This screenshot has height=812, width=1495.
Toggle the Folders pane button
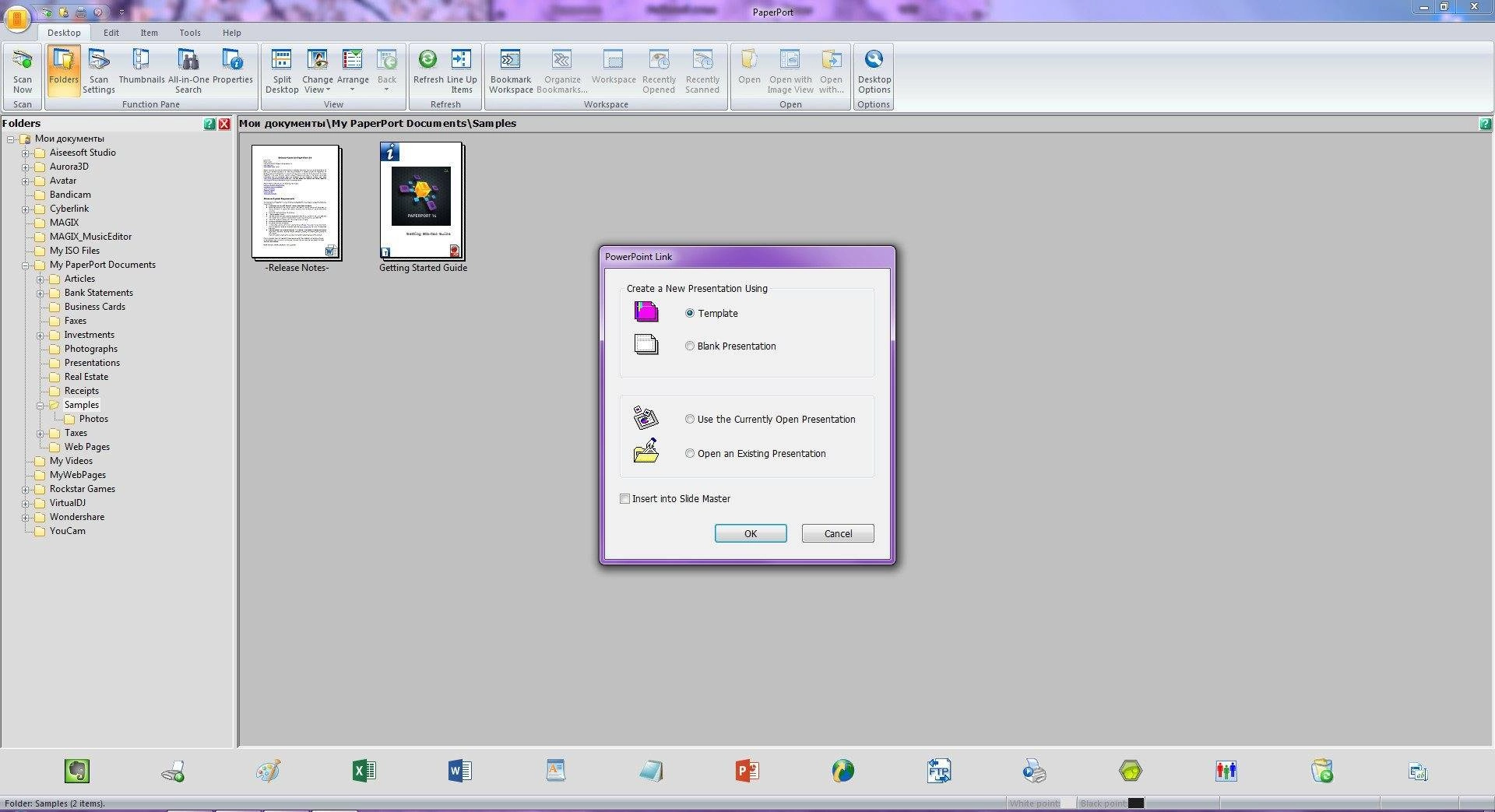tap(64, 70)
